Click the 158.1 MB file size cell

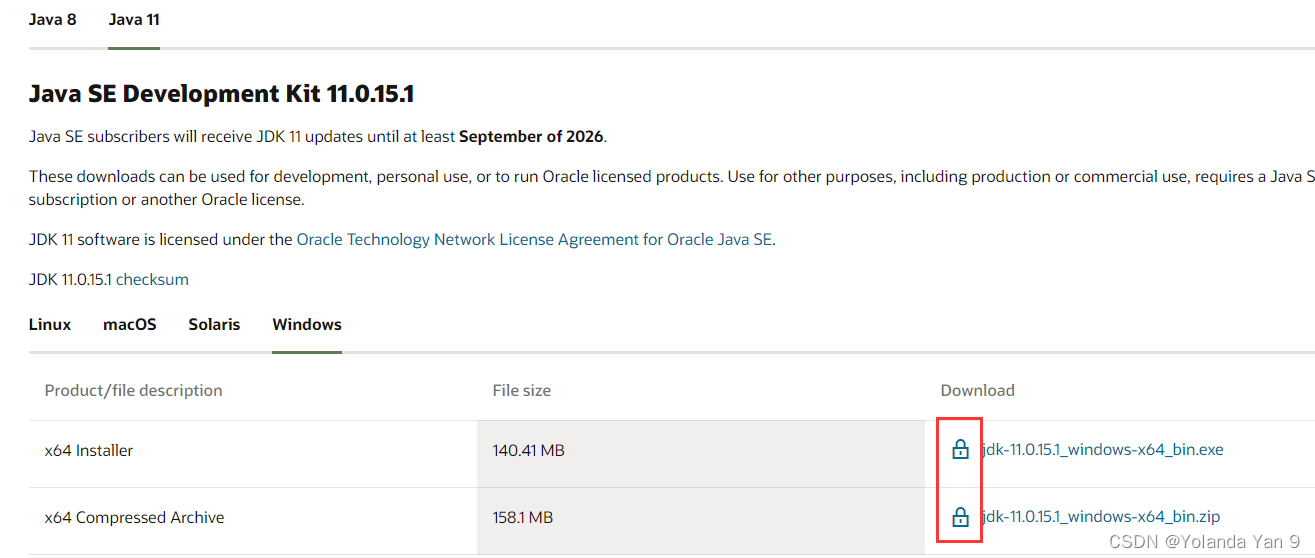[523, 518]
